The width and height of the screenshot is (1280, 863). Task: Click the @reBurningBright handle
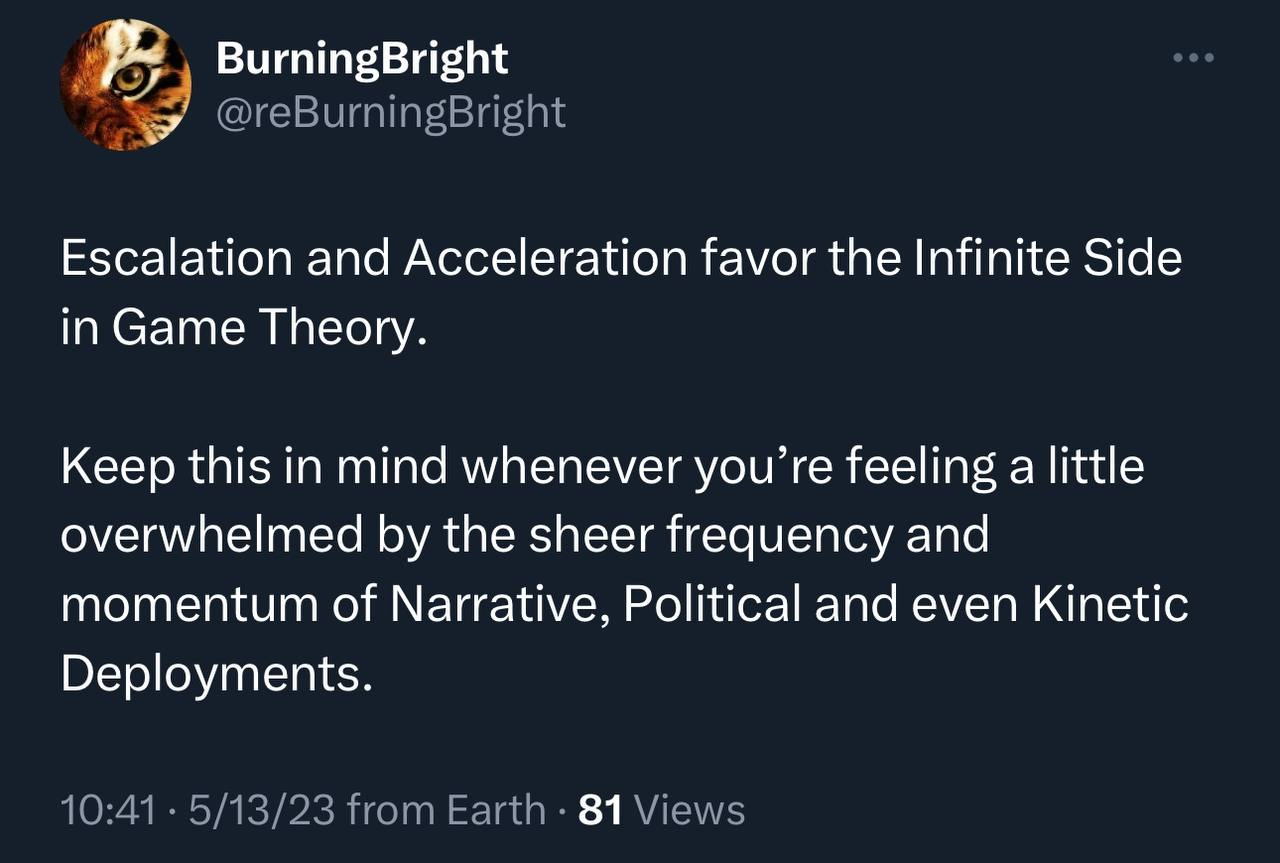tap(391, 113)
